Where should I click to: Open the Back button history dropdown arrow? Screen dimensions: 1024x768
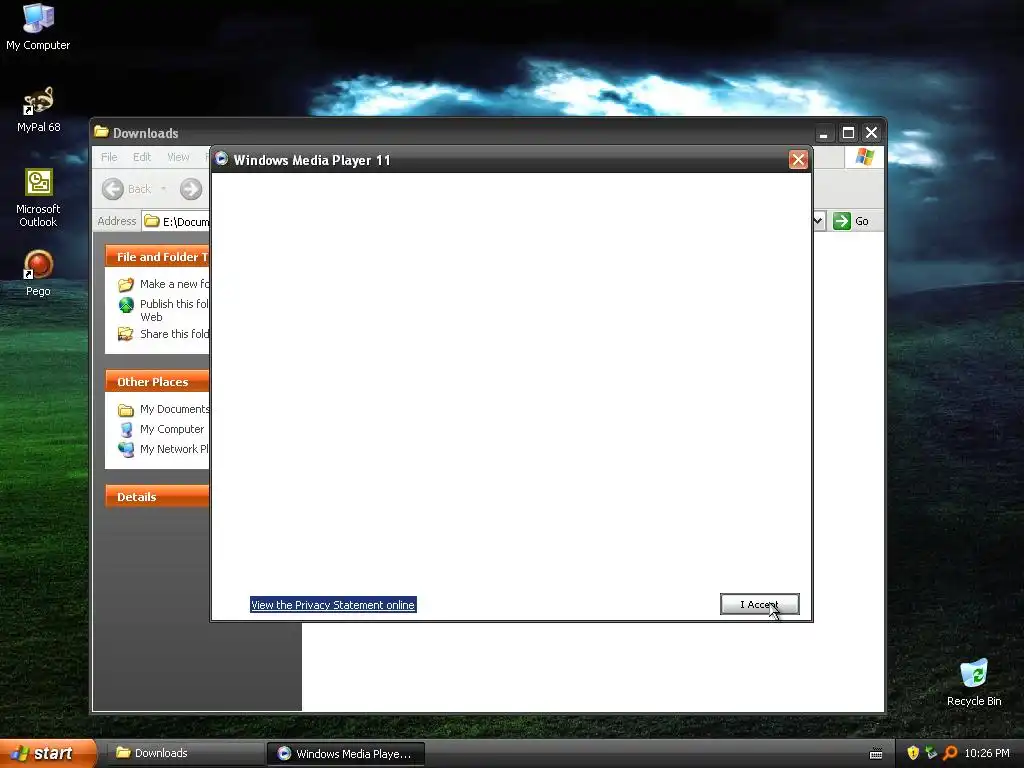(163, 189)
